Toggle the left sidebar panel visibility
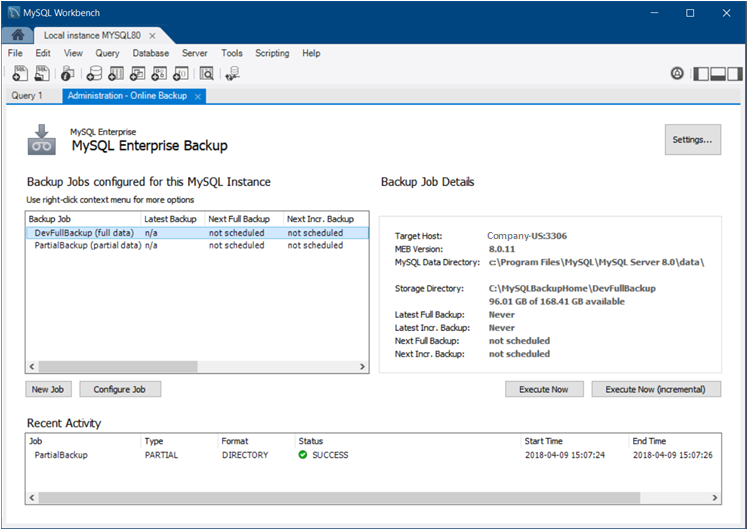This screenshot has width=748, height=530. (x=701, y=73)
